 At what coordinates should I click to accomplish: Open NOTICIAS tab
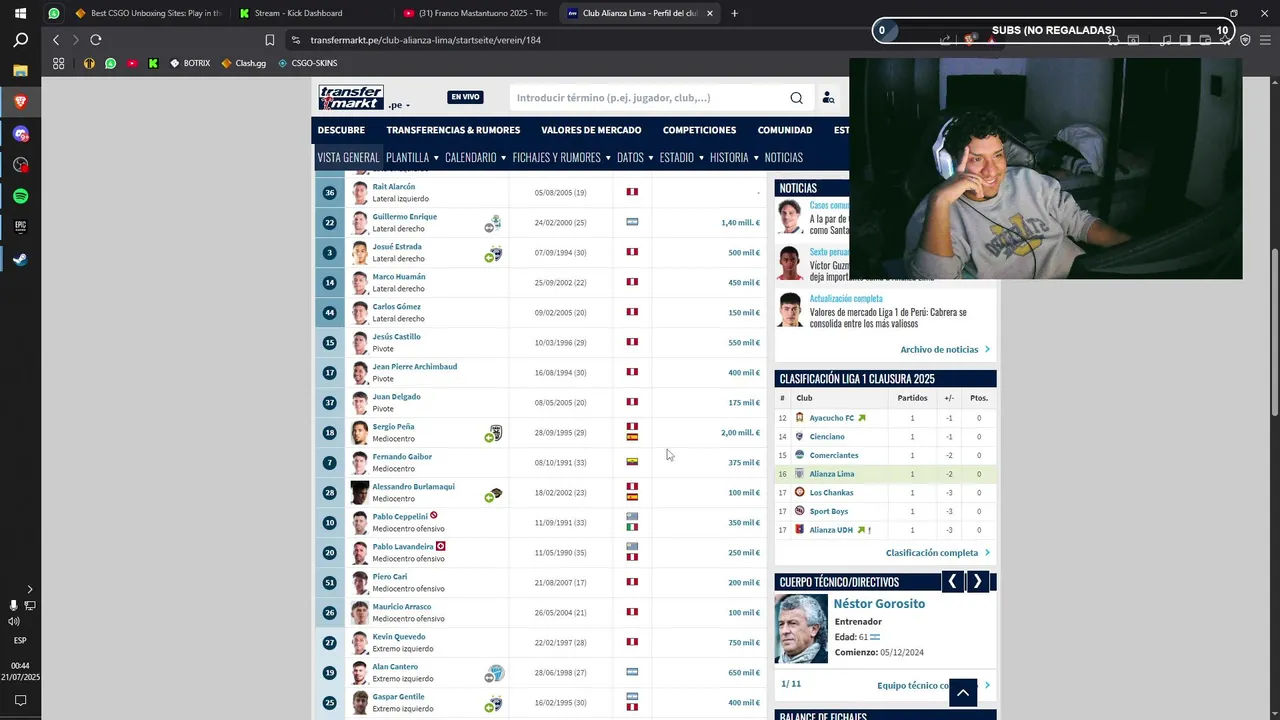click(x=784, y=157)
